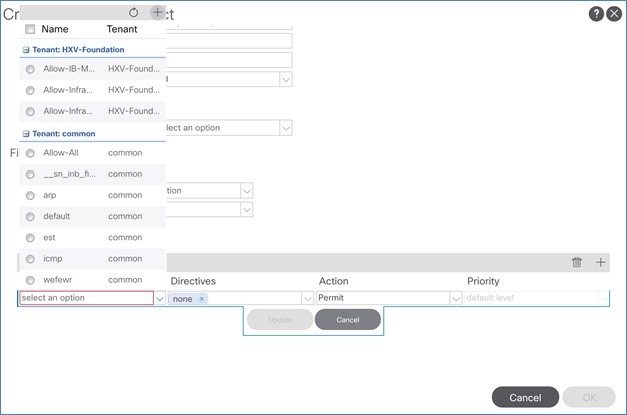
Task: Click the disabled OK button
Action: pos(589,397)
